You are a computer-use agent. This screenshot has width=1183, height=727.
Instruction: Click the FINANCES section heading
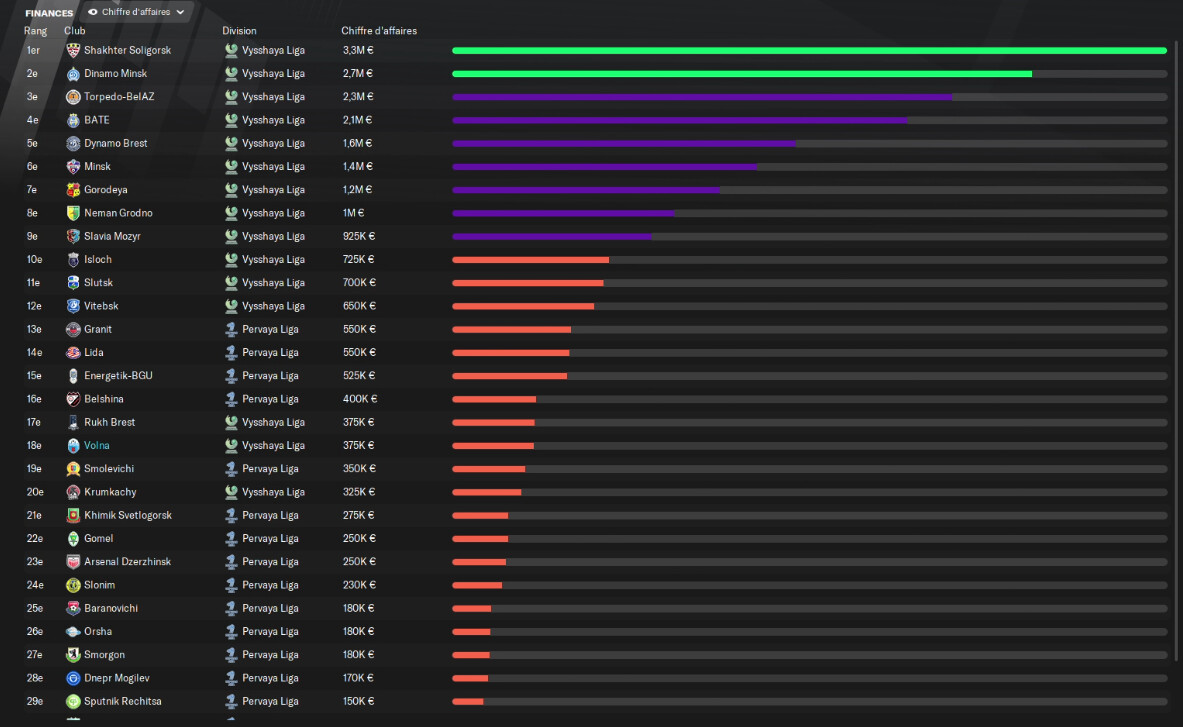tap(49, 13)
